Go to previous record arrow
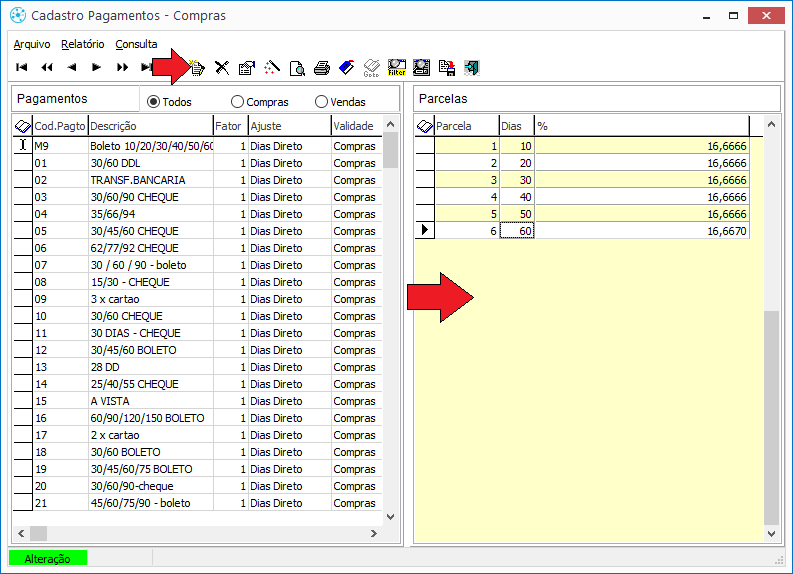793x574 pixels. coord(72,67)
